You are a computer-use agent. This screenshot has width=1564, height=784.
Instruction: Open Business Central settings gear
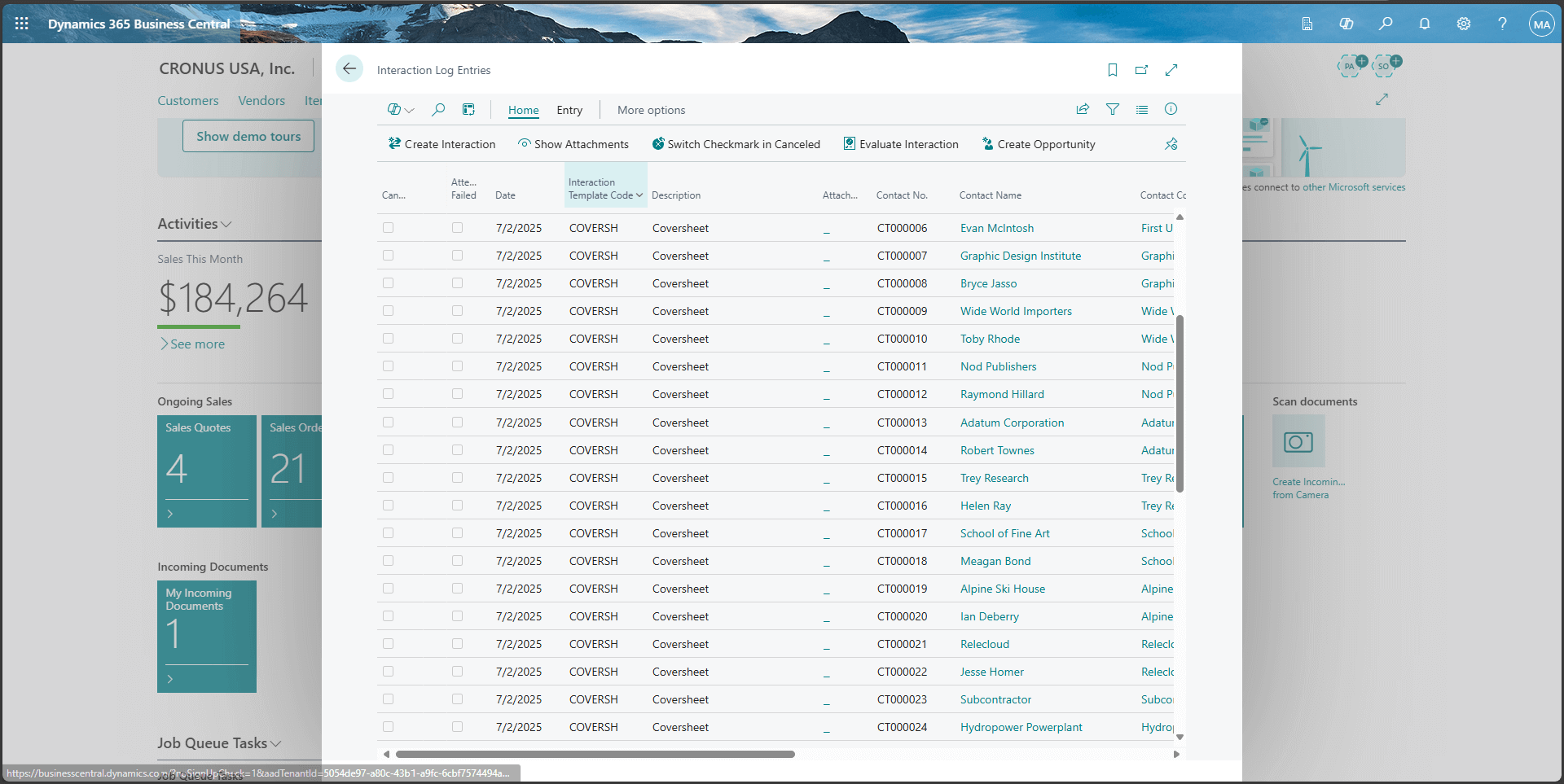tap(1463, 24)
